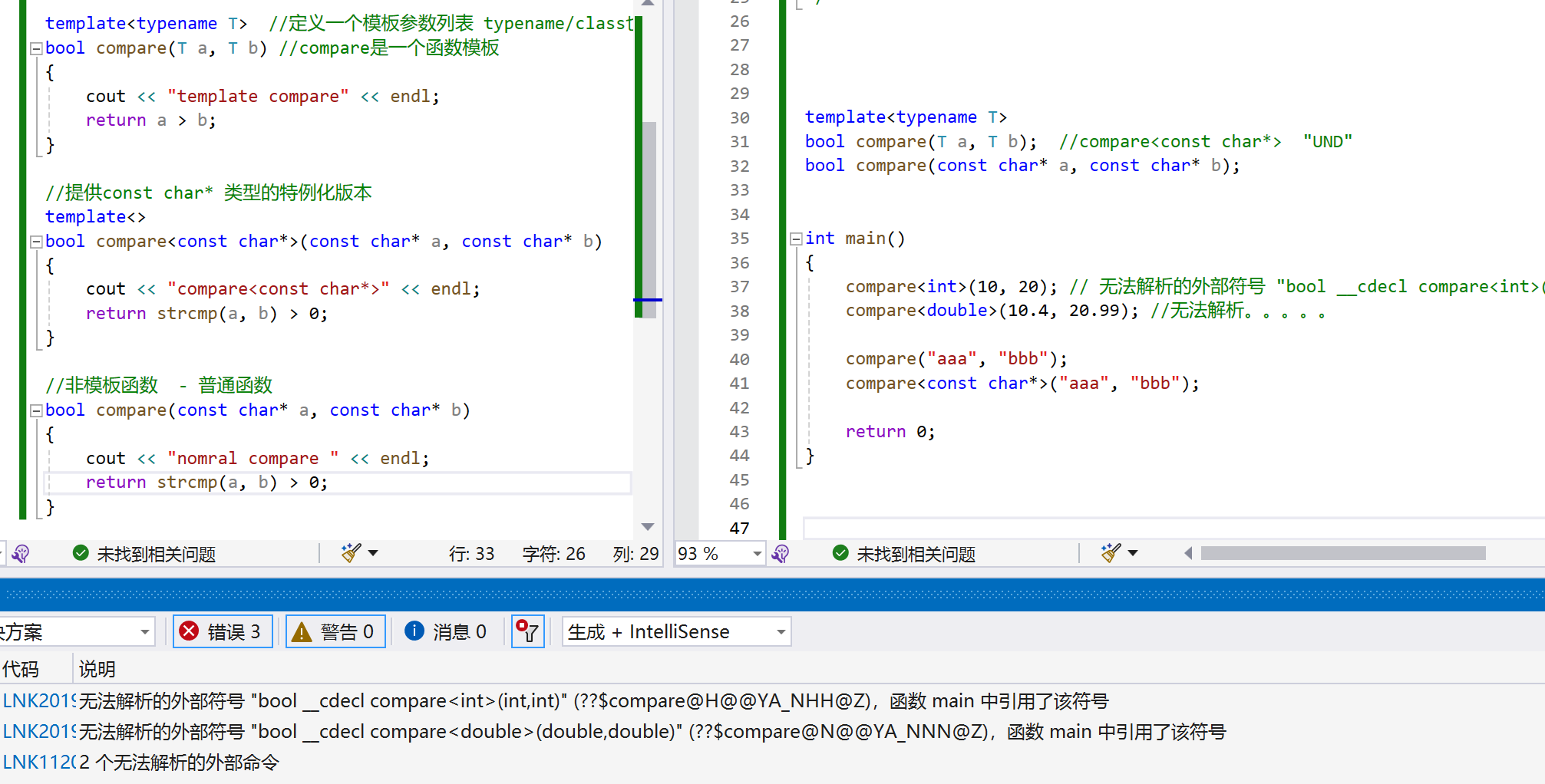The width and height of the screenshot is (1545, 784).
Task: Click the bool compare(const char* a, const char* b); declaration
Action: (1022, 166)
